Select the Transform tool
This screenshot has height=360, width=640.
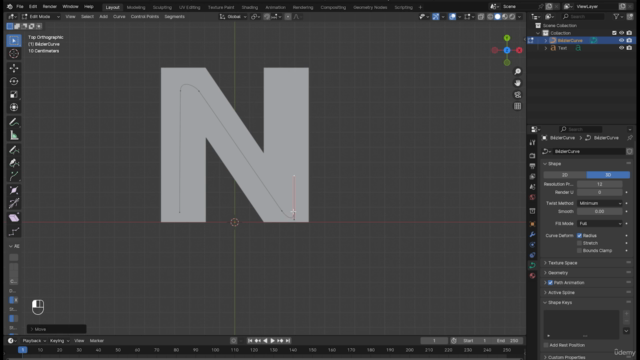pos(14,107)
